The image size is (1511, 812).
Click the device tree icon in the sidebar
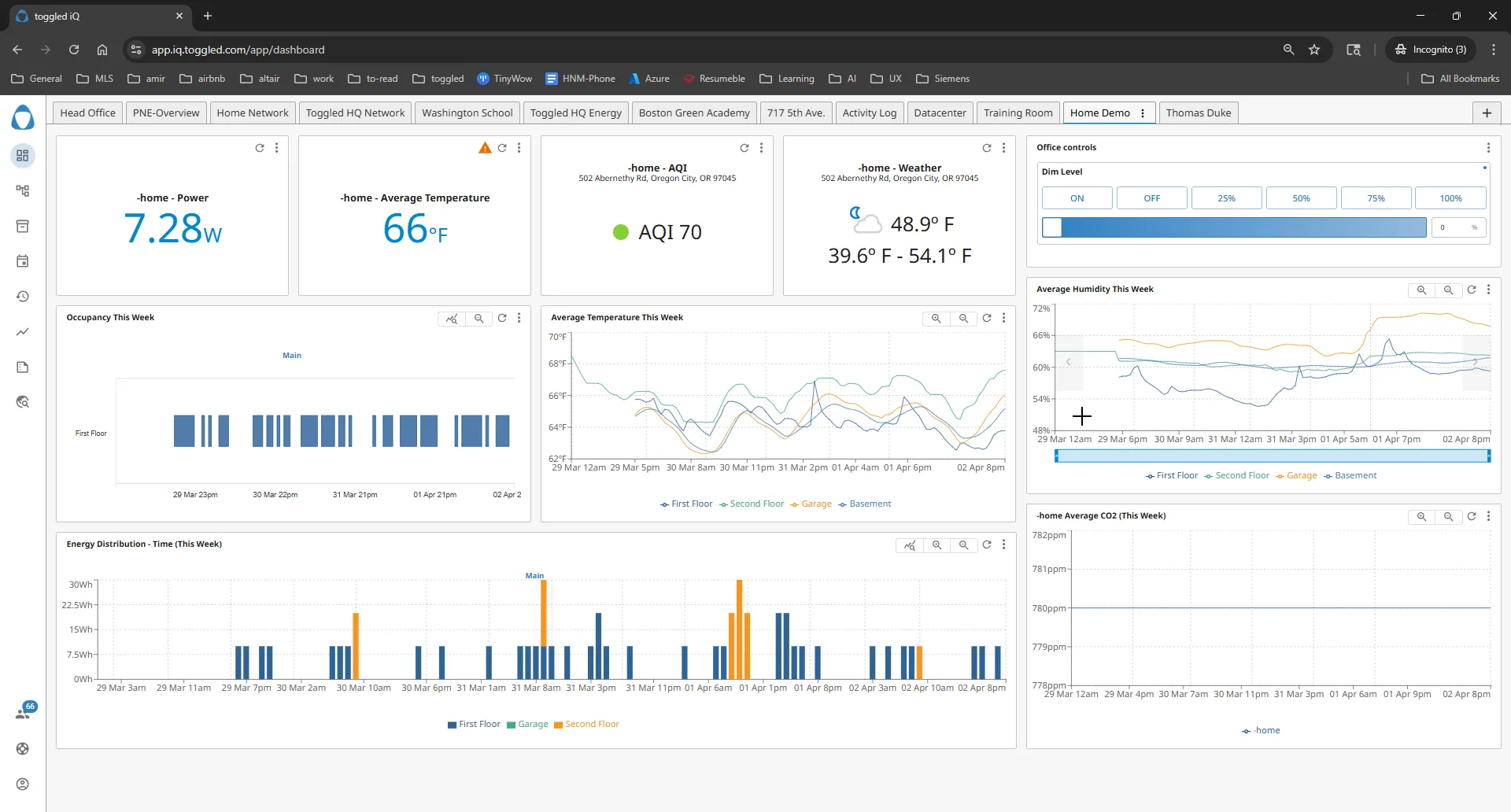pos(23,191)
